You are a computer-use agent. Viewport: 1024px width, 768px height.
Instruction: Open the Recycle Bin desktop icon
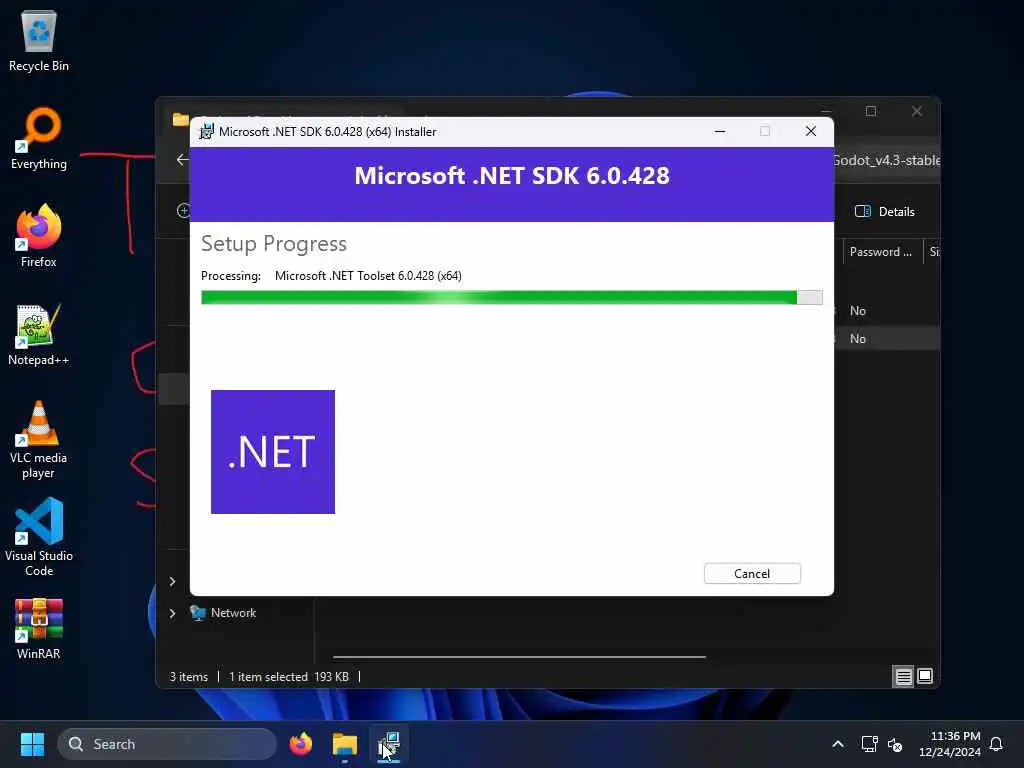[39, 40]
